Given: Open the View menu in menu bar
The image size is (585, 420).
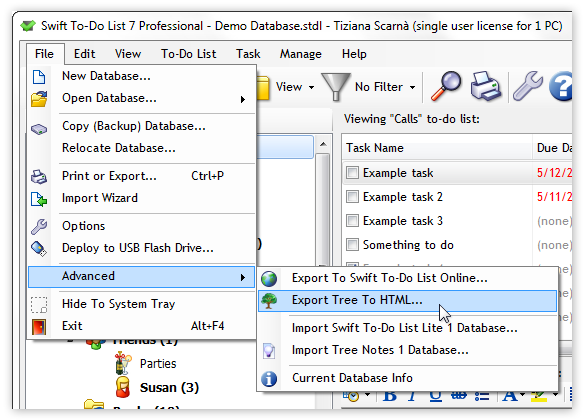Looking at the screenshot, I should tap(128, 54).
